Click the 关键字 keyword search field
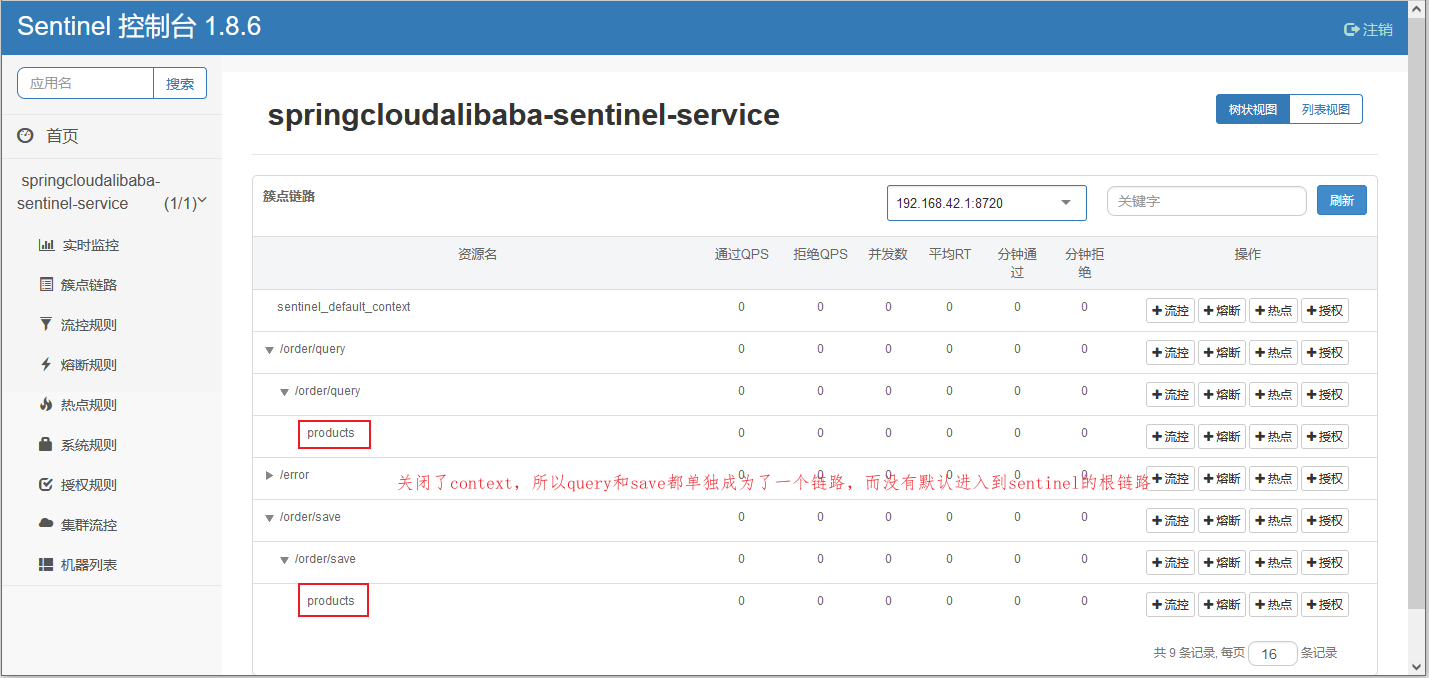 click(1206, 201)
